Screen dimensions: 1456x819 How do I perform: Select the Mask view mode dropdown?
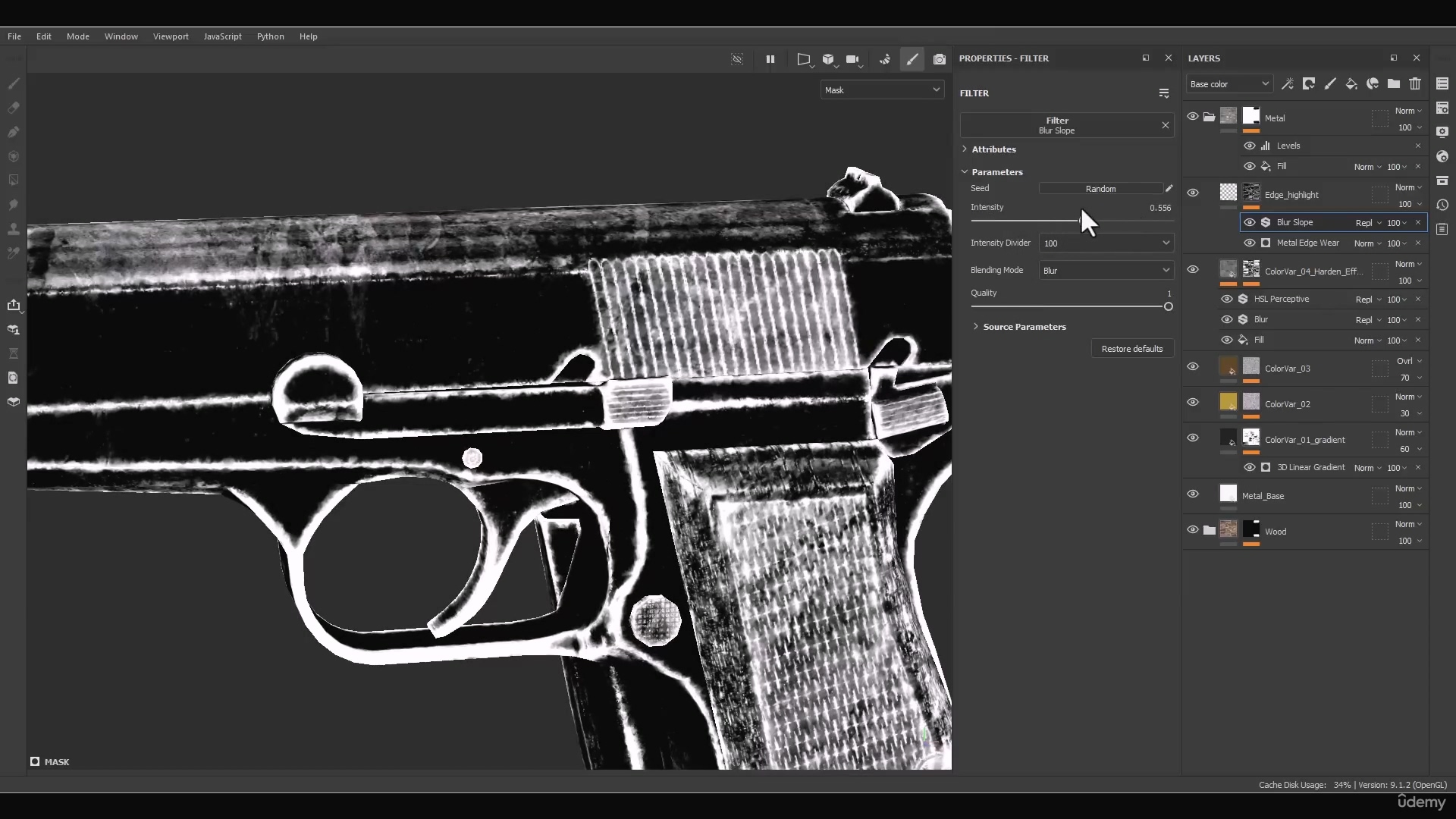(x=880, y=89)
